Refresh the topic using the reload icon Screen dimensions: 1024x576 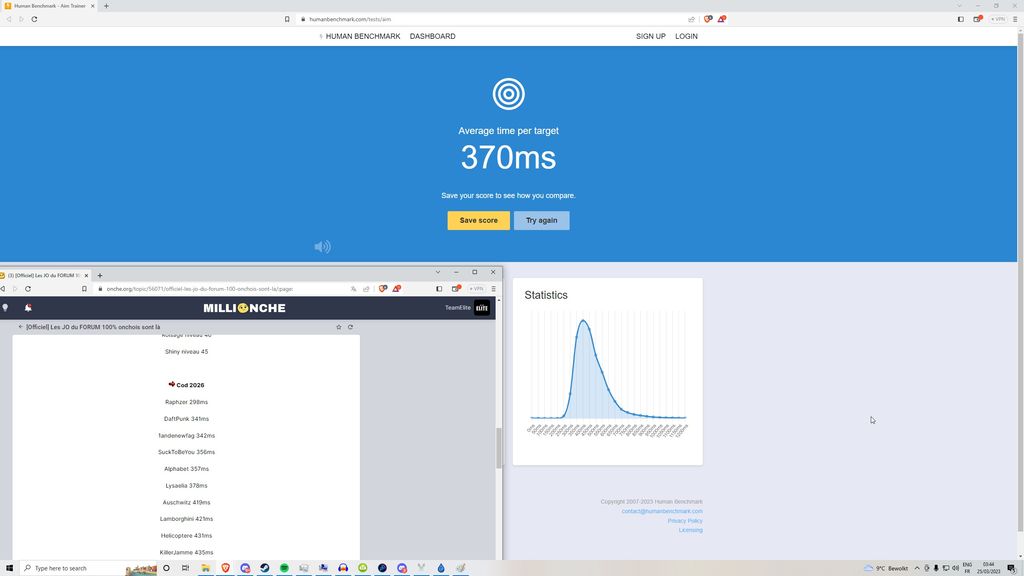point(350,327)
